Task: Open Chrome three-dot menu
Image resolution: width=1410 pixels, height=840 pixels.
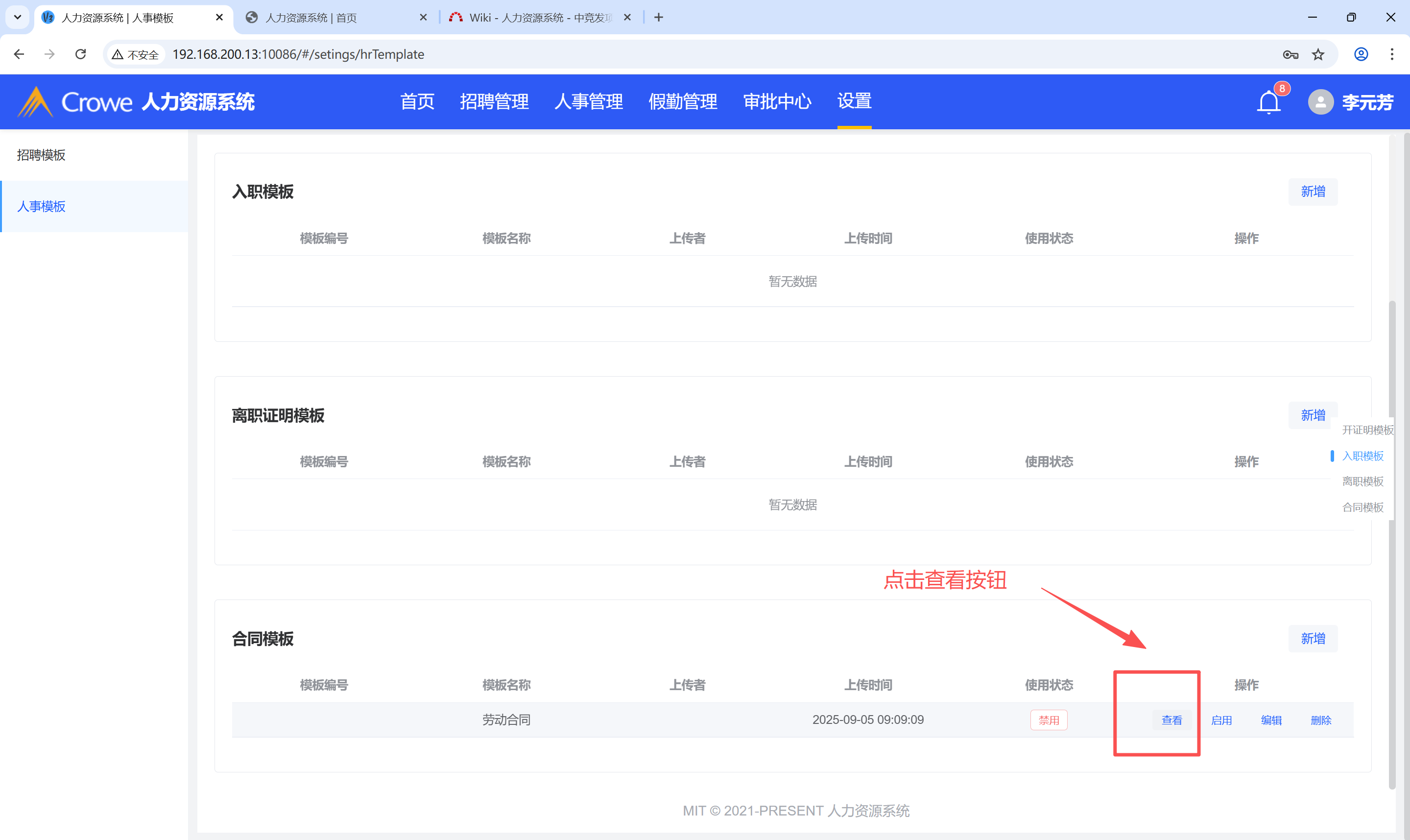Action: (1391, 54)
